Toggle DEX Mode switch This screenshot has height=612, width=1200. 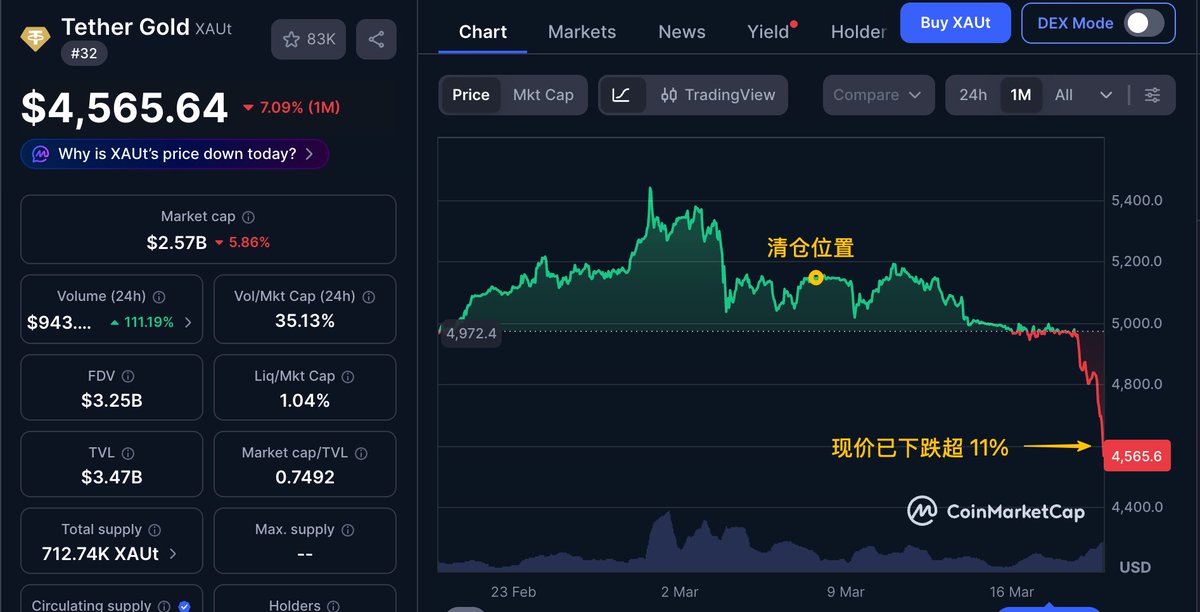pos(1144,23)
